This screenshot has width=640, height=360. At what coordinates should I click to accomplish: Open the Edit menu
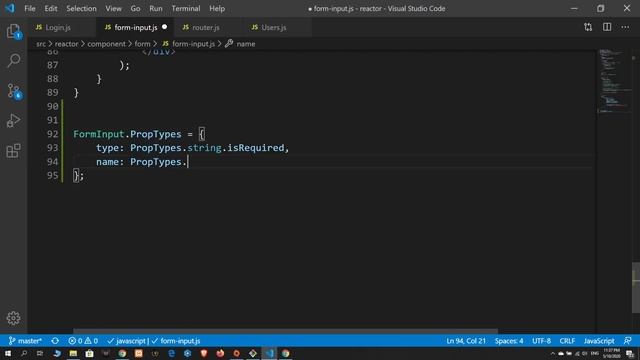[x=51, y=9]
